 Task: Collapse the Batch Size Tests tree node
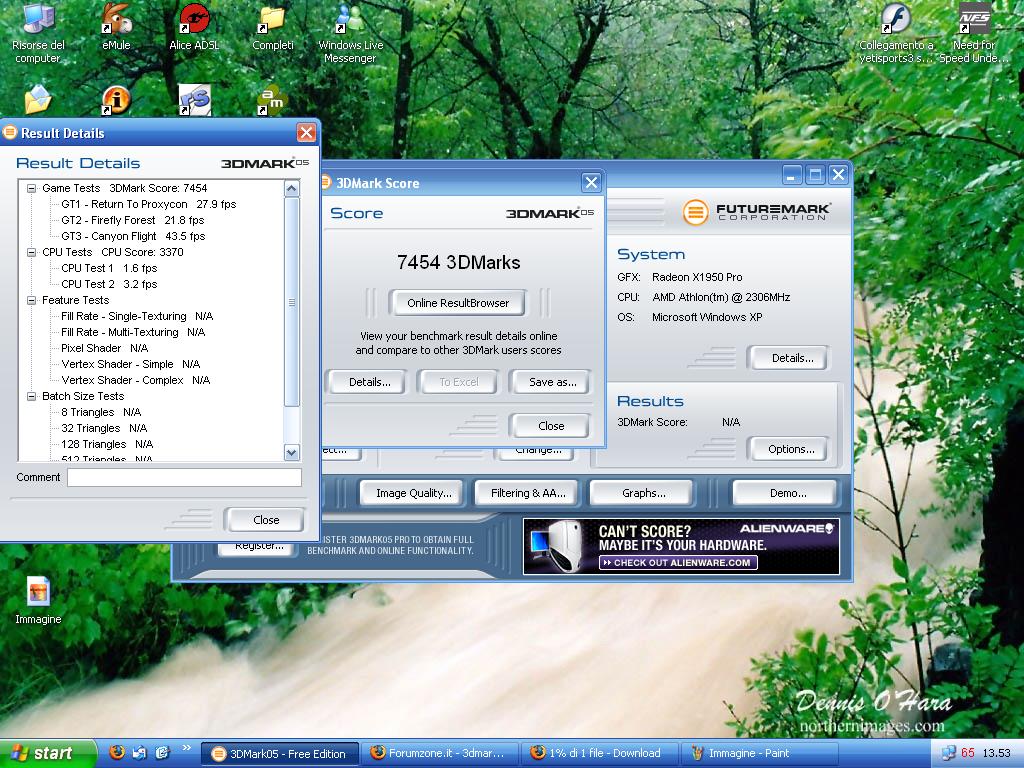[x=31, y=396]
